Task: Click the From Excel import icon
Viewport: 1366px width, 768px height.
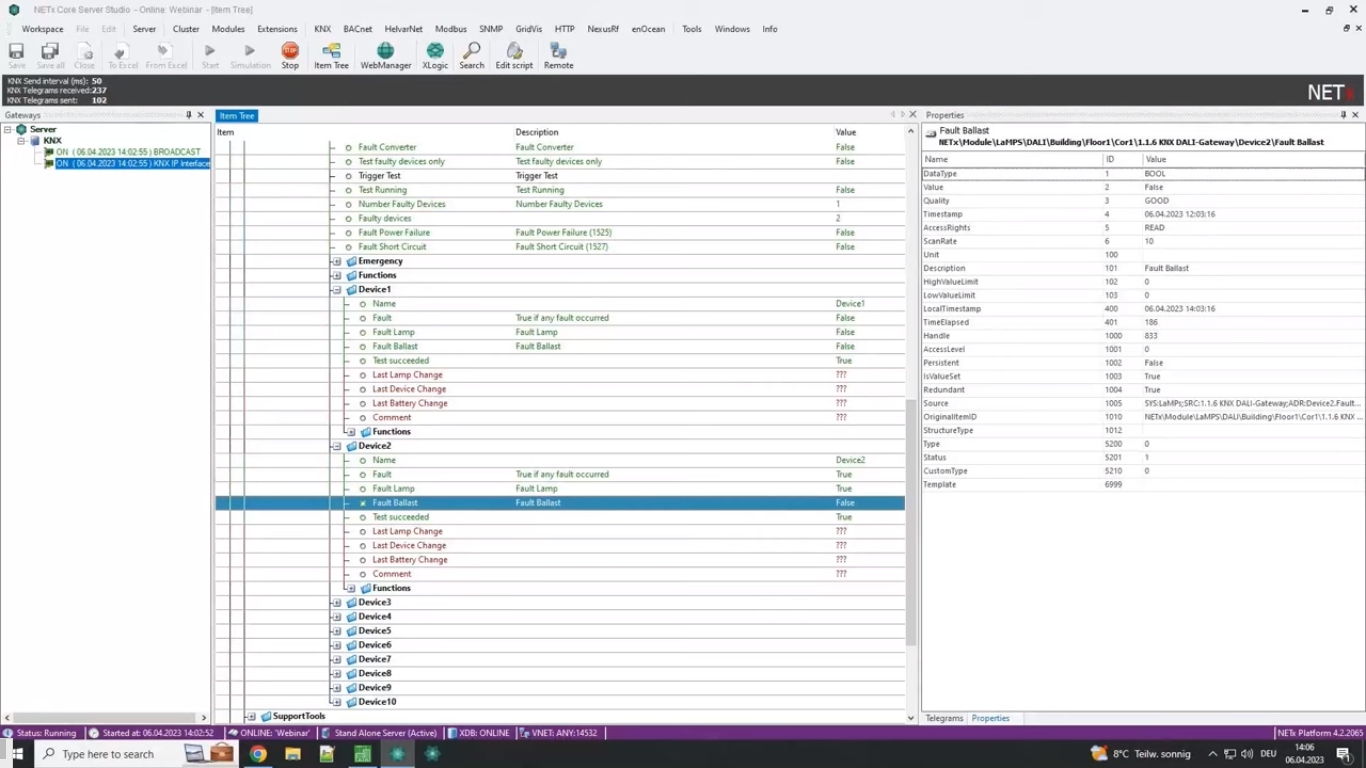Action: (166, 56)
